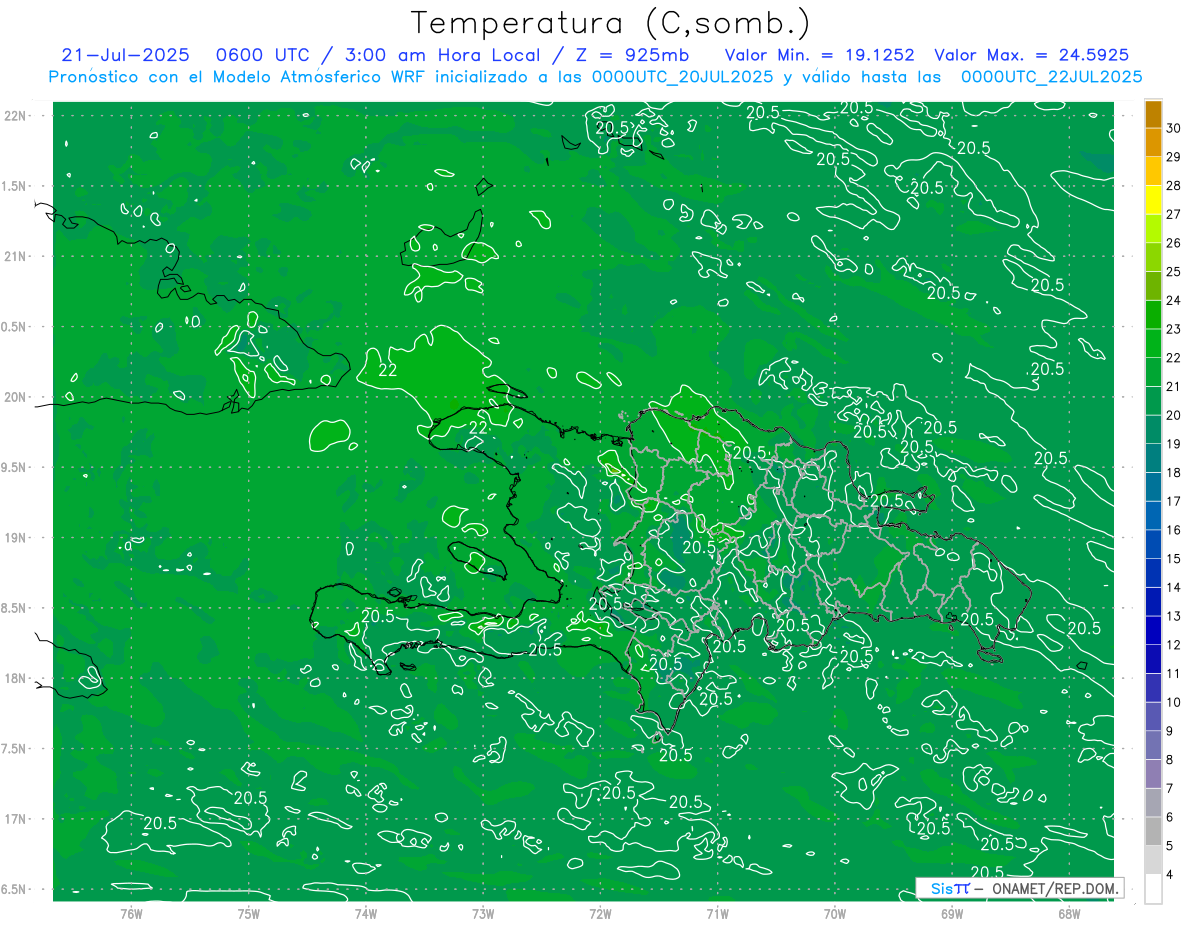This screenshot has width=1200, height=927.
Task: Click 'Pronóstico con el Modelo Atmósferico WRF' text
Action: pyautogui.click(x=238, y=77)
